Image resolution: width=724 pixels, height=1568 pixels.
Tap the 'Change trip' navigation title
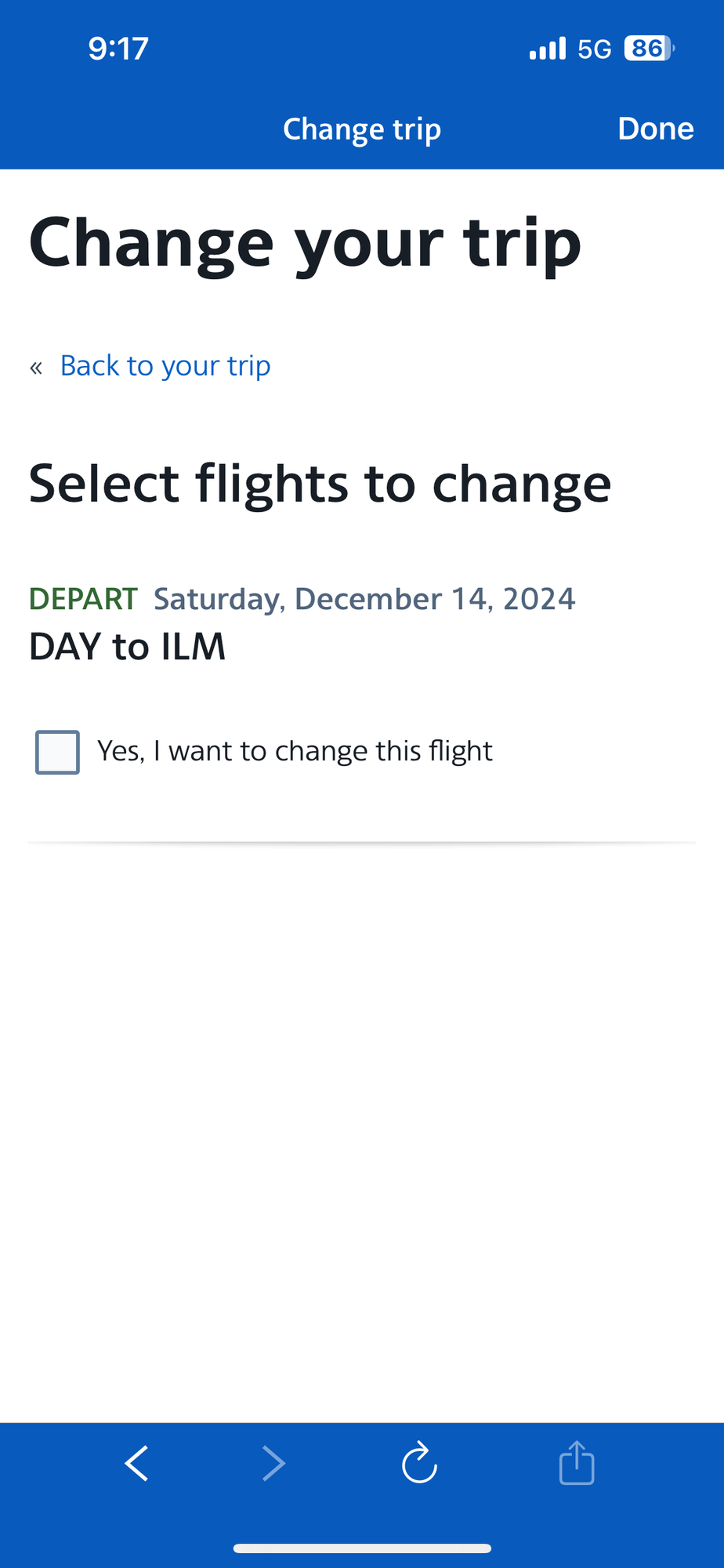pyautogui.click(x=362, y=129)
